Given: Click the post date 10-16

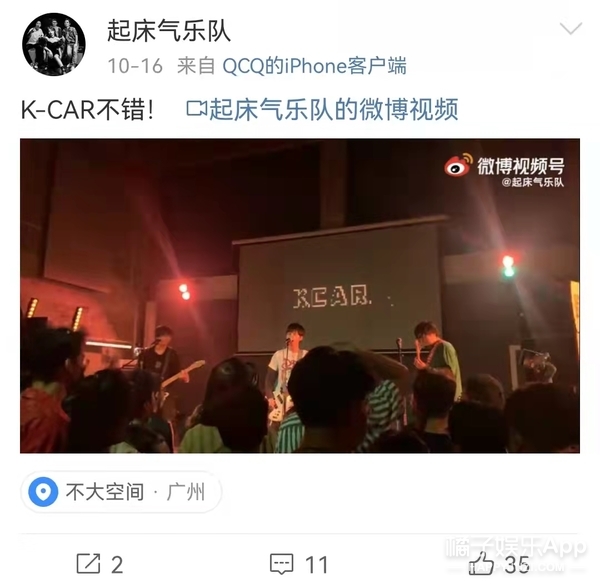Looking at the screenshot, I should point(135,66).
